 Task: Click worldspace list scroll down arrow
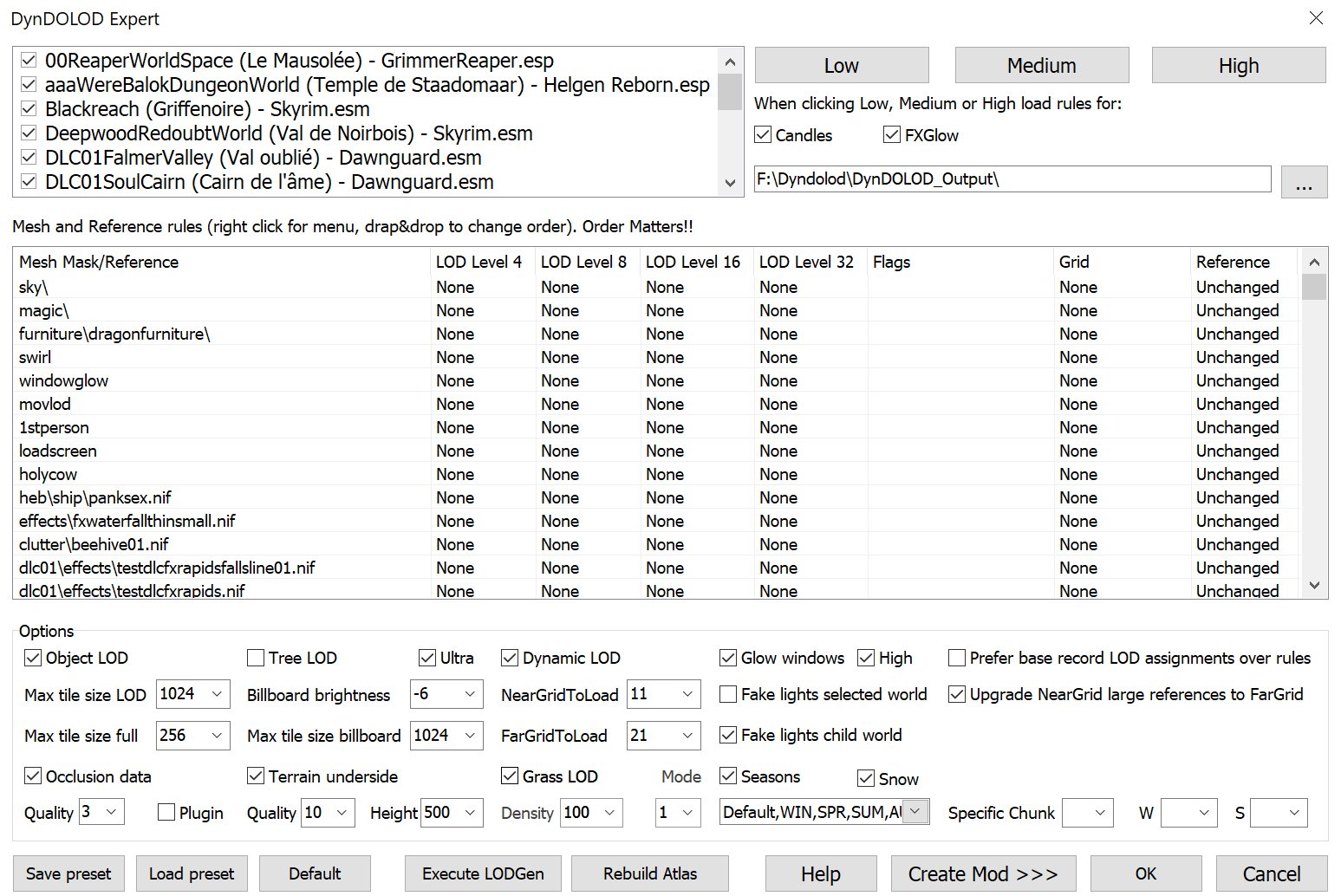[730, 183]
